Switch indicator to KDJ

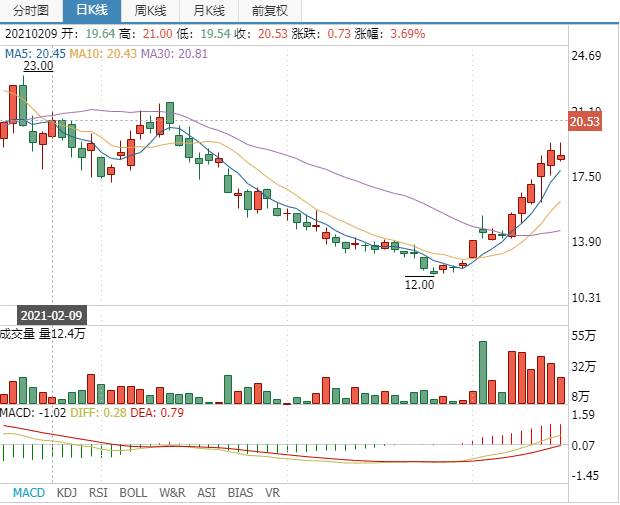point(67,493)
